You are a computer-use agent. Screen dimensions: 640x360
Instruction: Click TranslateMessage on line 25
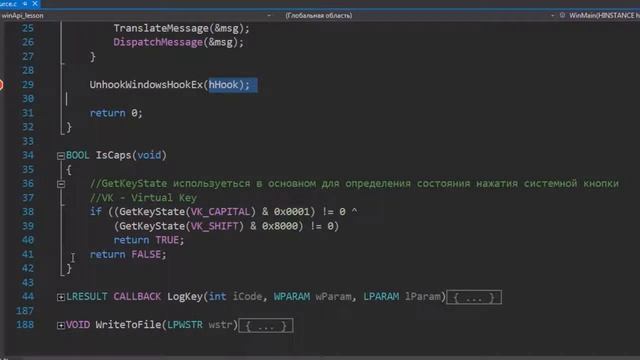[x=161, y=28]
